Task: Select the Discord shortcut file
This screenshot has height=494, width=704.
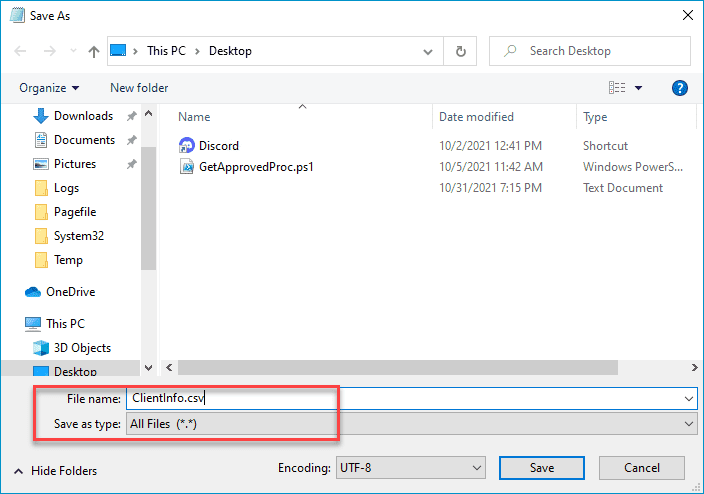Action: point(219,146)
